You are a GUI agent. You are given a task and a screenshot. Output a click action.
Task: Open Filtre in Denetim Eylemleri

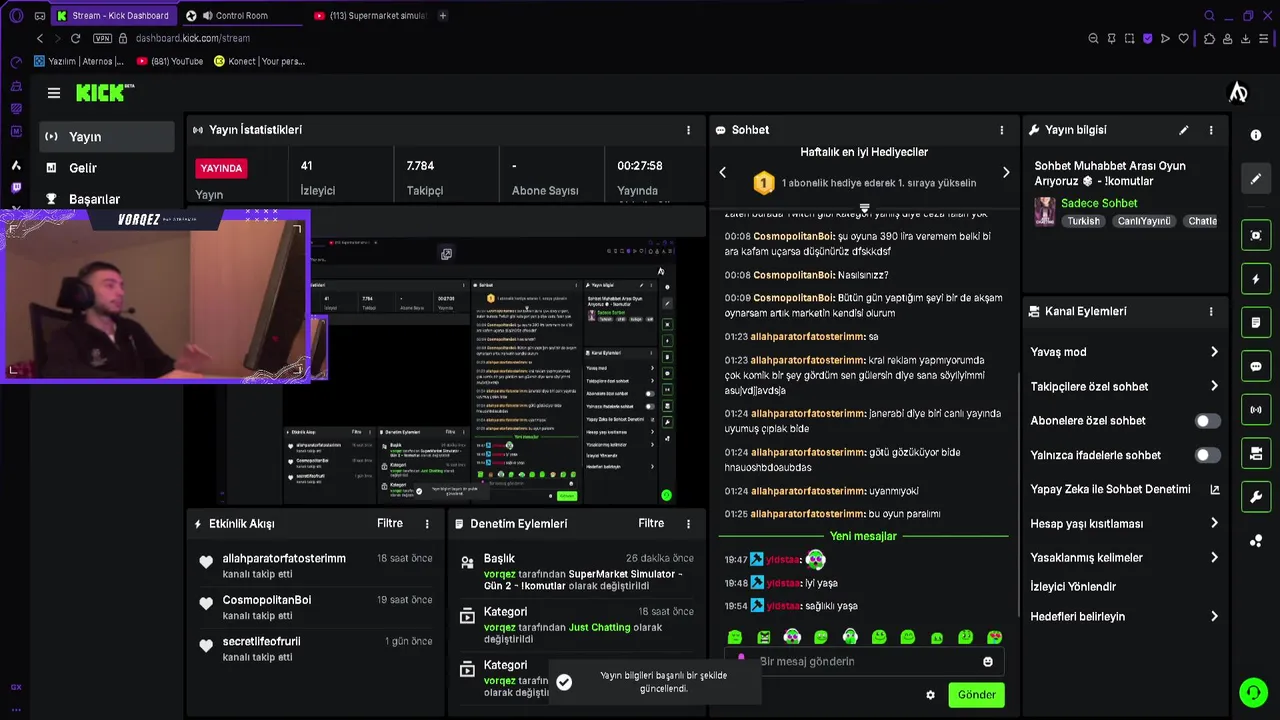651,523
